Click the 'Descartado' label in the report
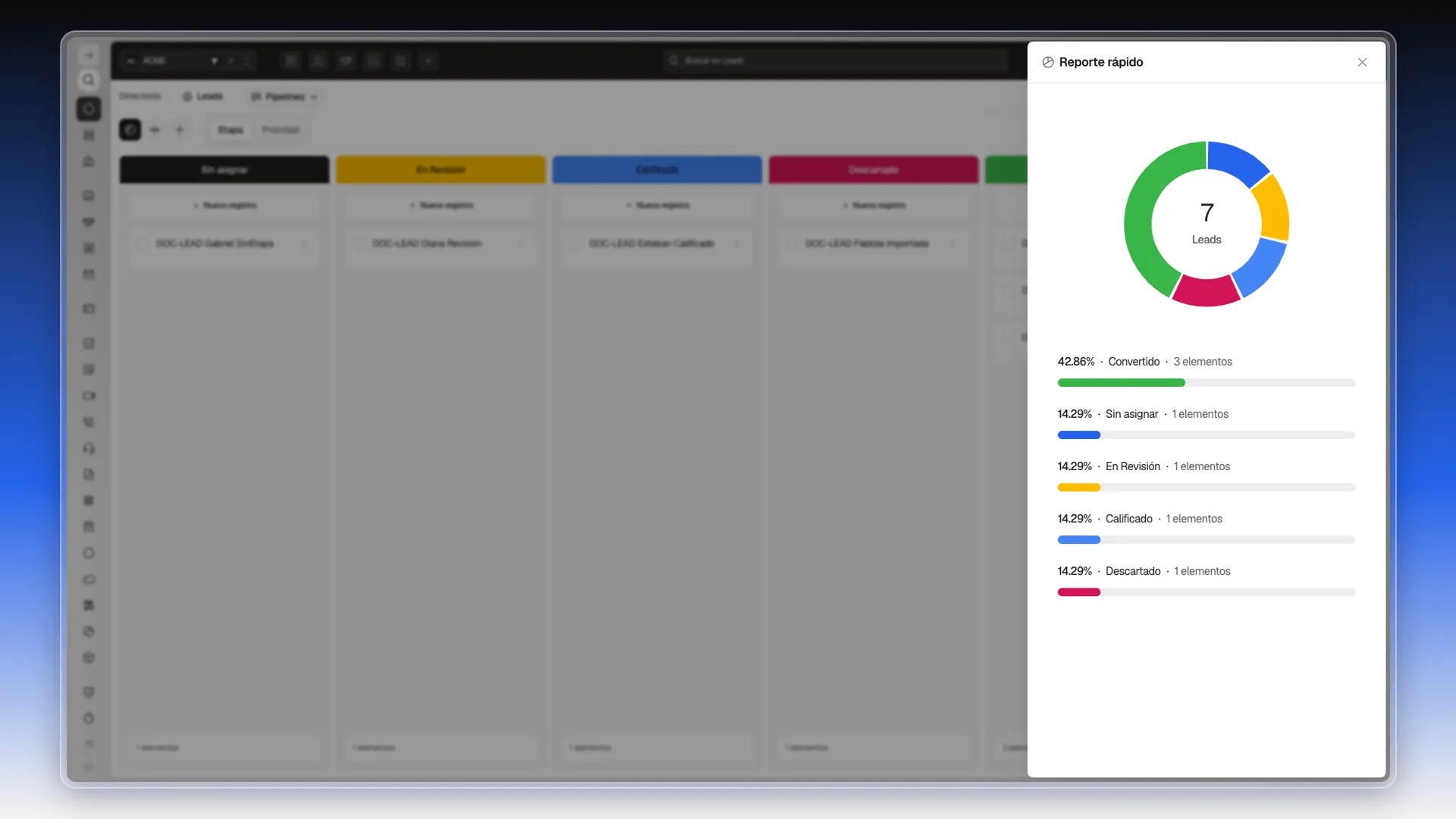Viewport: 1456px width, 819px height. [1133, 571]
